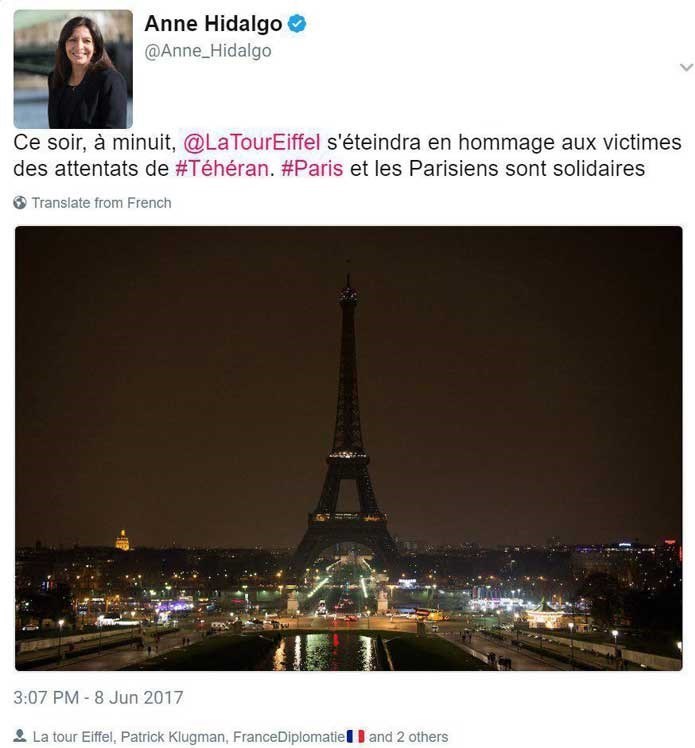The image size is (695, 748).
Task: Click the blue verified badge
Action: coord(297,24)
